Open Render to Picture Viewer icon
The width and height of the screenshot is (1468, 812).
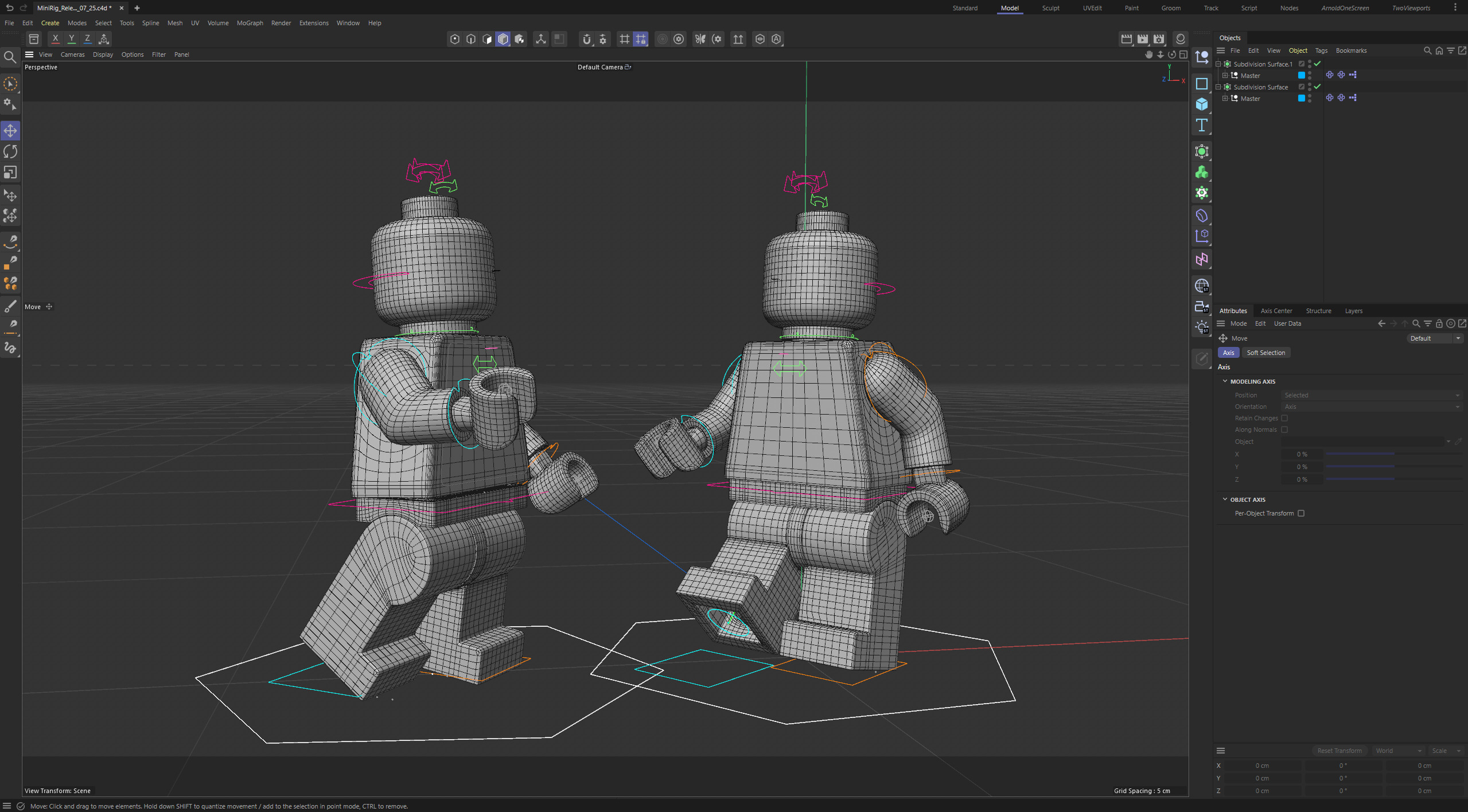[x=1143, y=39]
